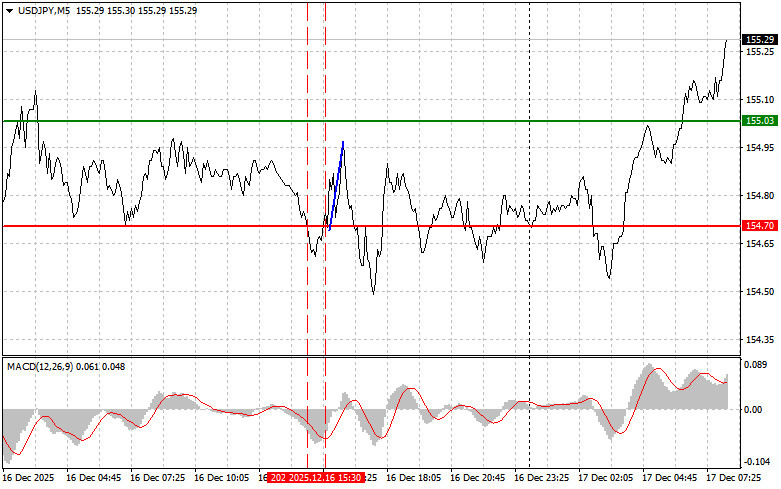Select the USDJPY,M5 chart title text
The image size is (781, 489).
pos(44,10)
